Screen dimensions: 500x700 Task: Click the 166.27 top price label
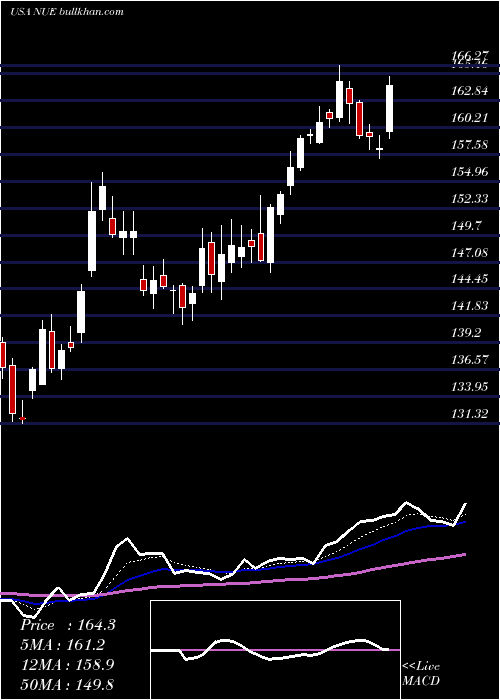[470, 56]
